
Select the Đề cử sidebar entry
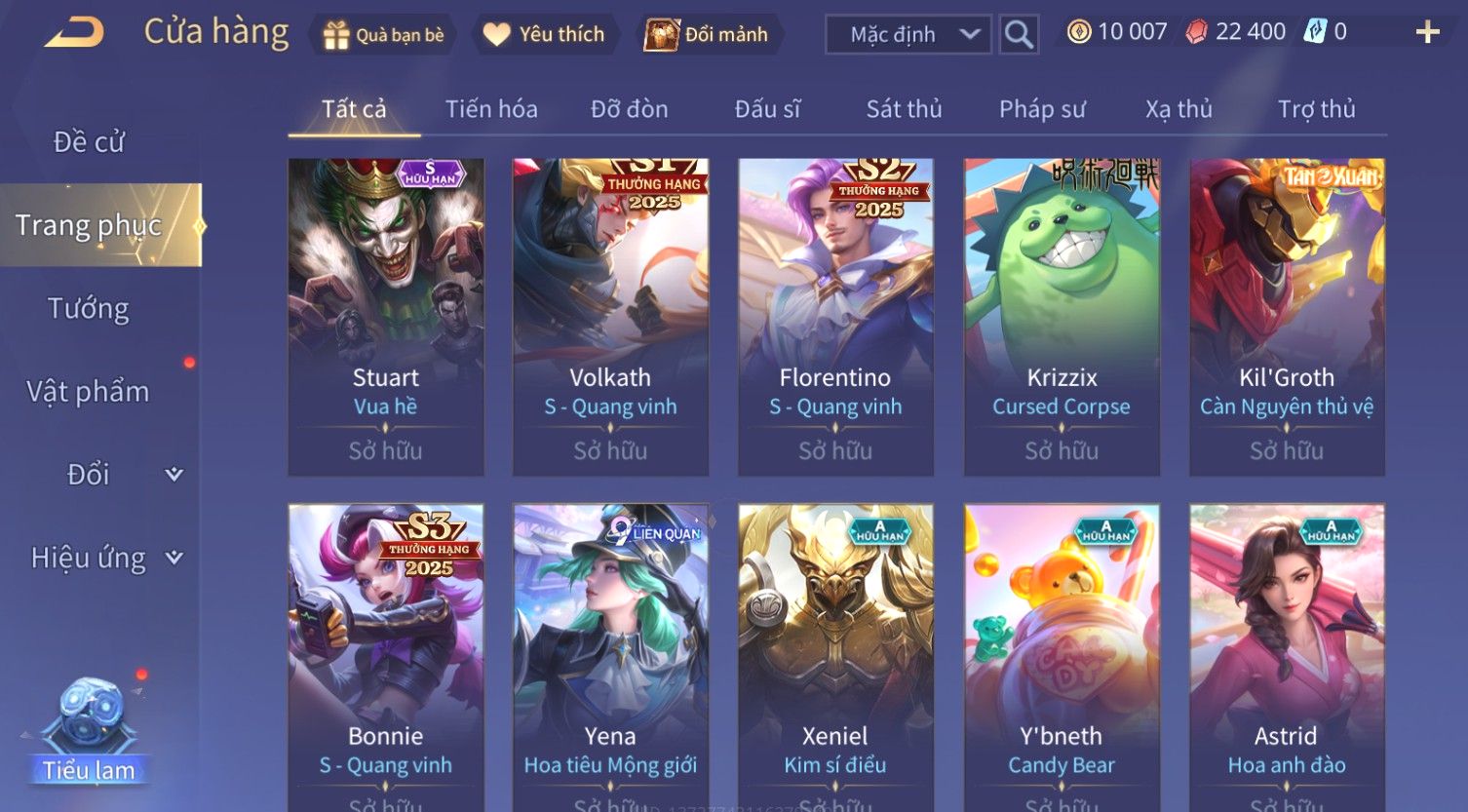tap(89, 142)
